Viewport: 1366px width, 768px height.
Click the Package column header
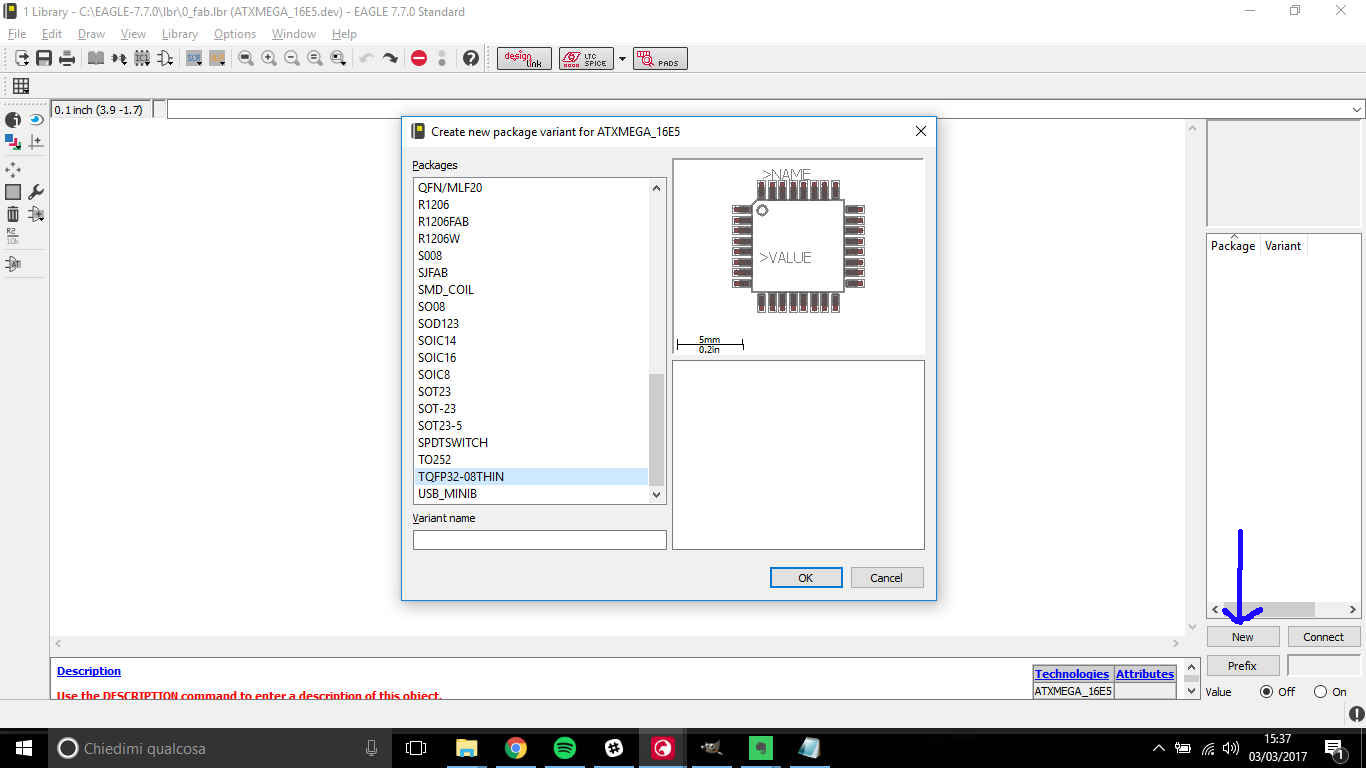(1233, 246)
